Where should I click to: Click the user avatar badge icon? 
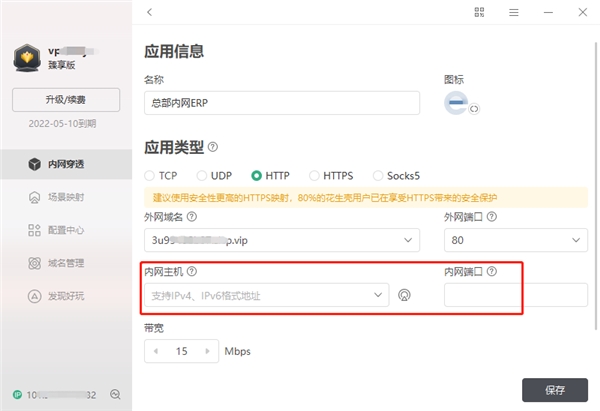(27, 58)
